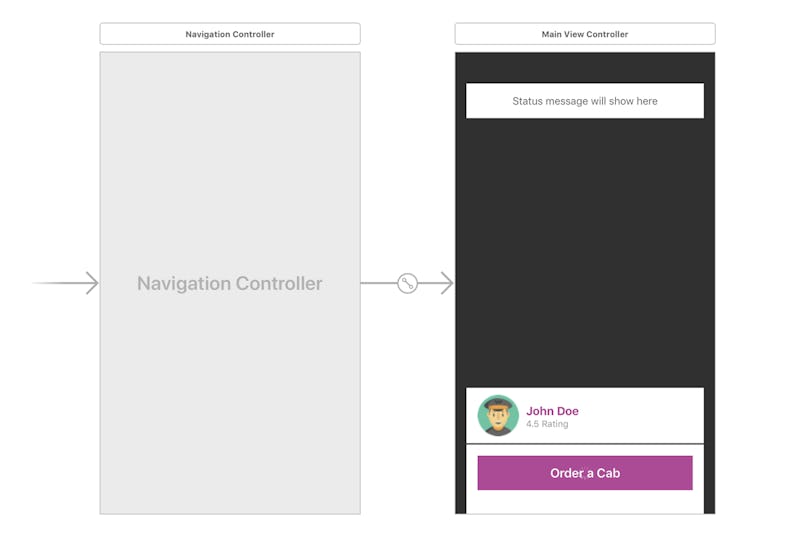Image resolution: width=800 pixels, height=540 pixels.
Task: Select the Navigation Controller scene title bar
Action: point(230,34)
